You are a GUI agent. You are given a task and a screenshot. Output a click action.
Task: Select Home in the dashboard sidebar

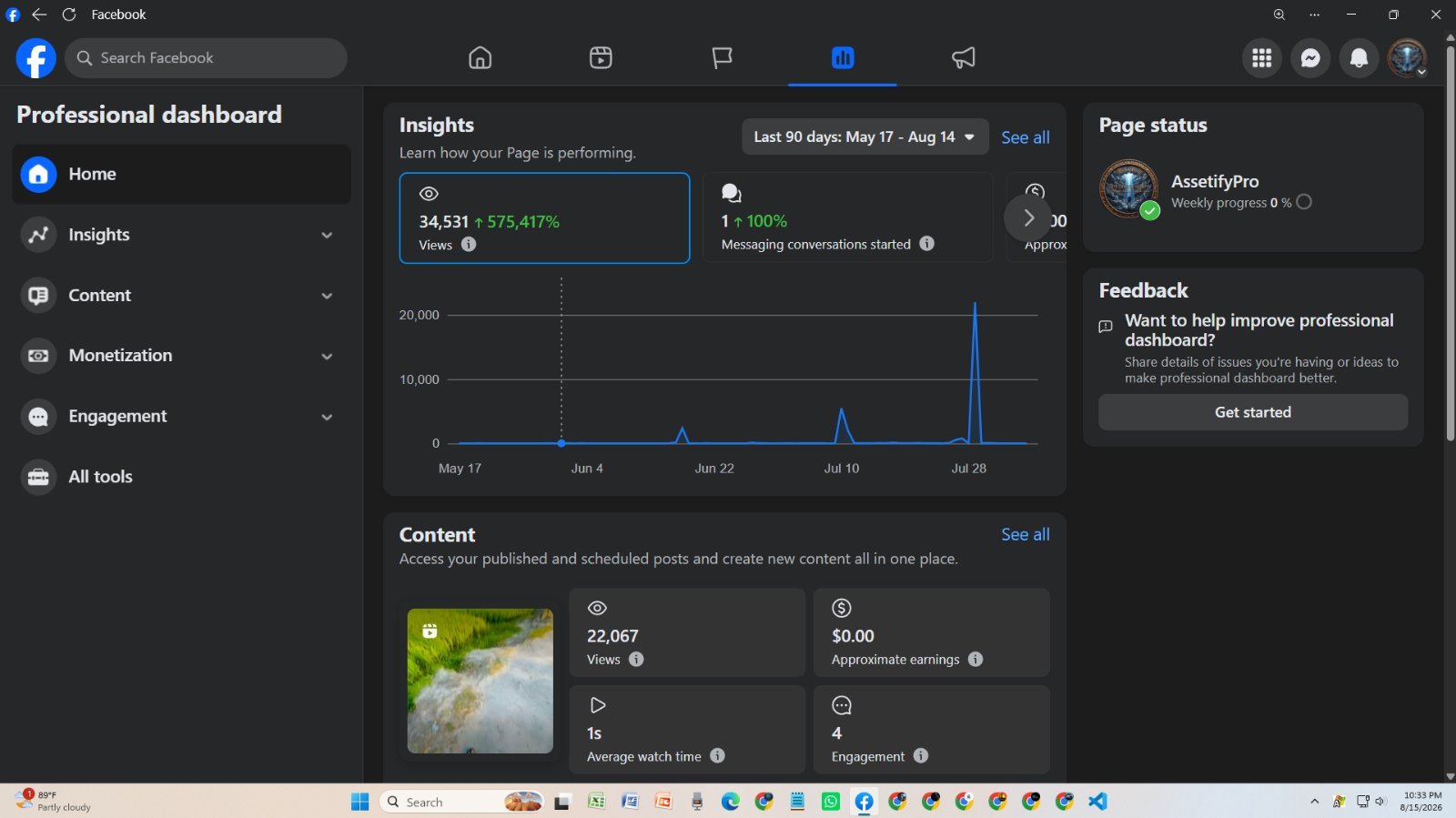click(181, 174)
